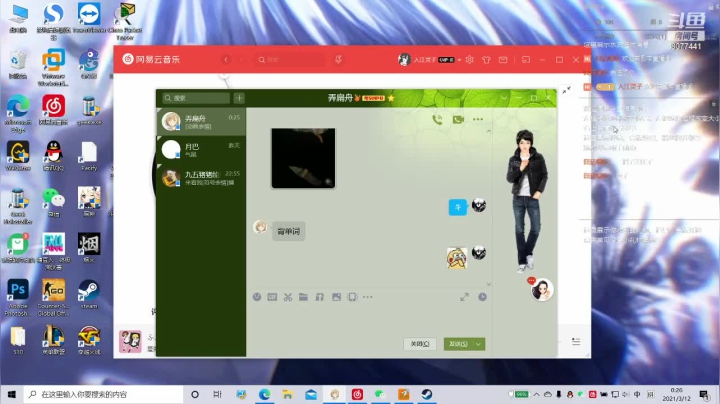Viewport: 720px width, 404px height.
Task: Open Steam from the taskbar
Action: coord(427,394)
